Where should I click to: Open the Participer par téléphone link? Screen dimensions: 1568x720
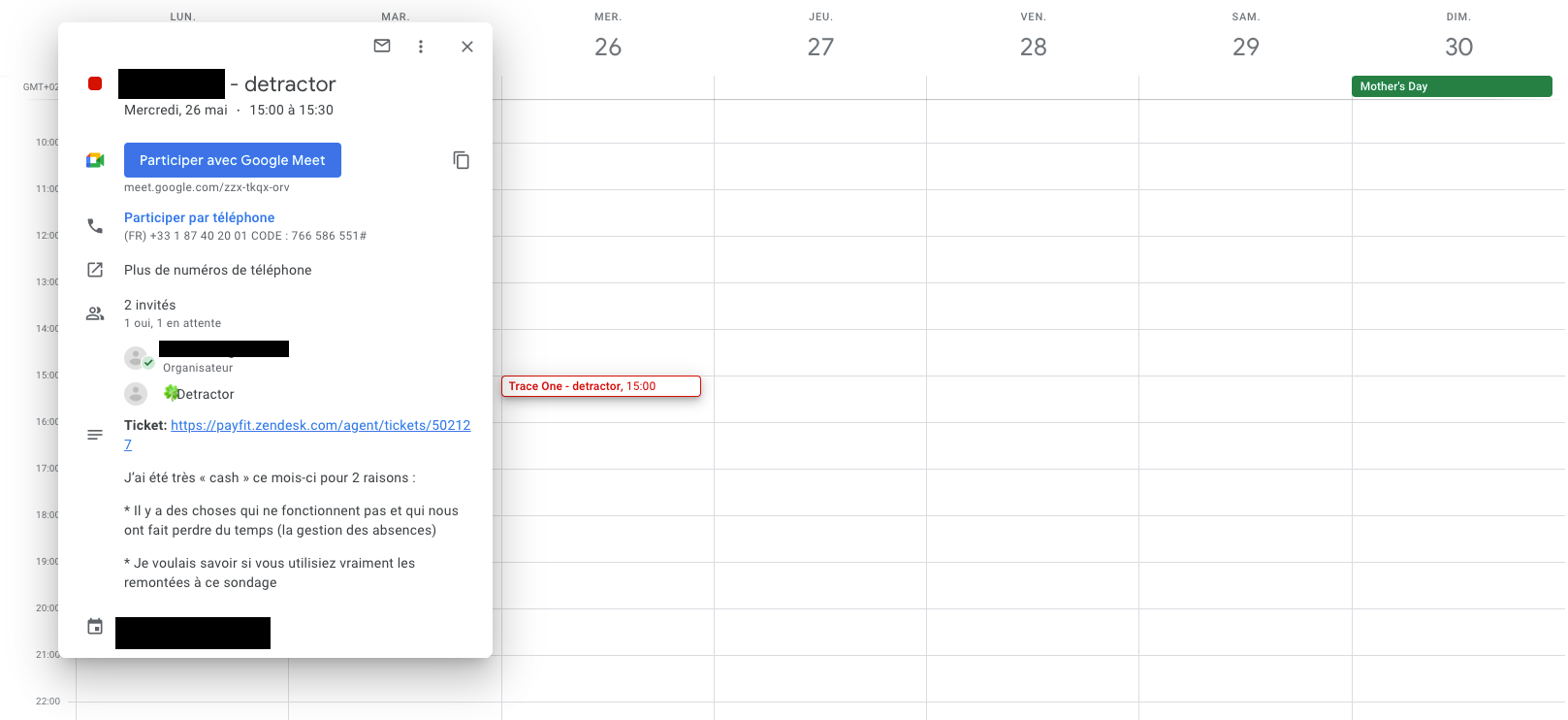pos(199,217)
